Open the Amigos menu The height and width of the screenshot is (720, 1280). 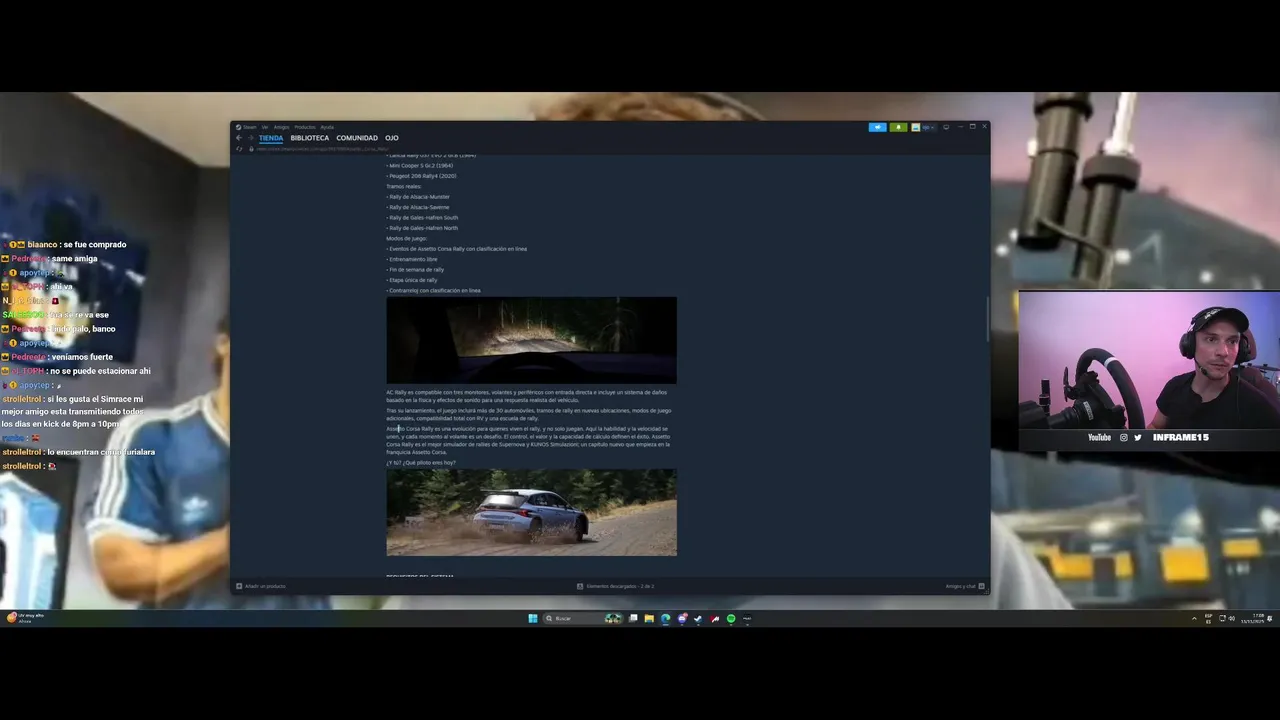[281, 127]
